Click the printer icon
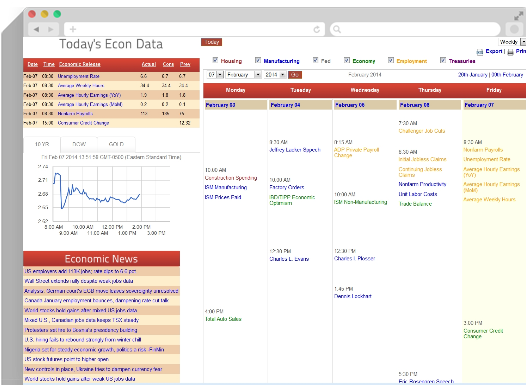This screenshot has height=385, width=526. pos(510,52)
